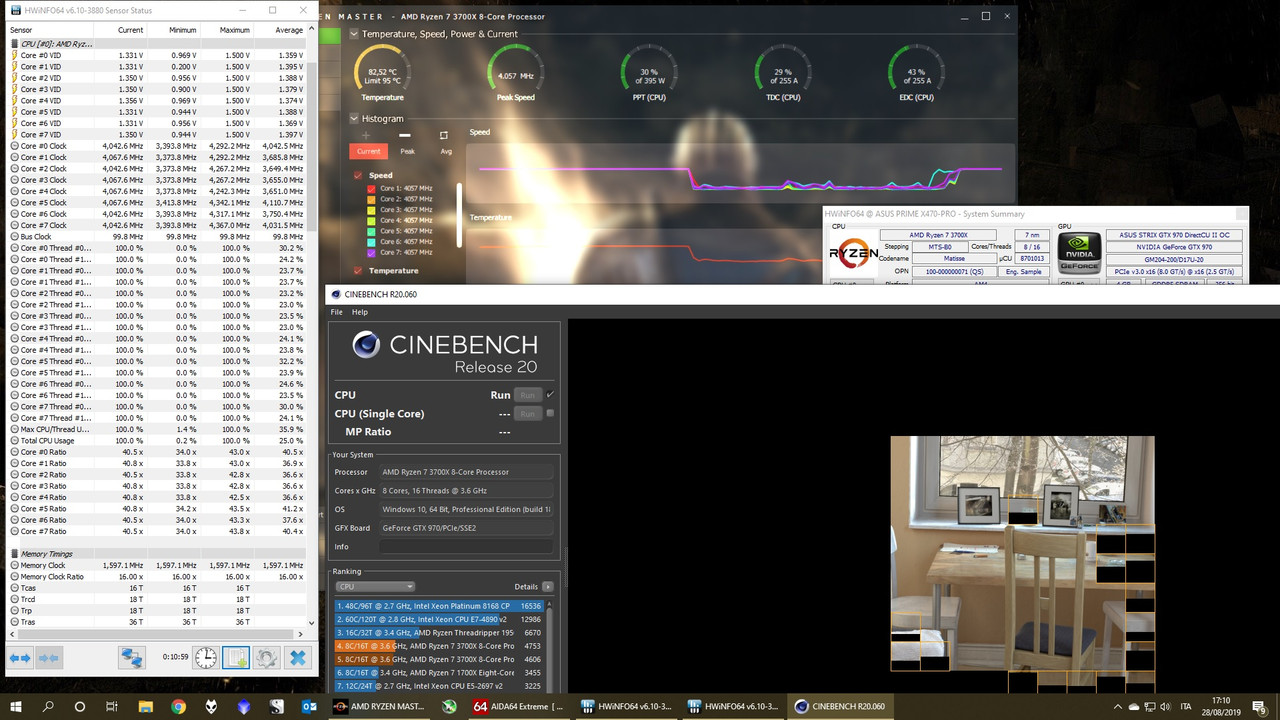The height and width of the screenshot is (720, 1280).
Task: Toggle Cinebench CPU test checkbox
Action: (550, 394)
